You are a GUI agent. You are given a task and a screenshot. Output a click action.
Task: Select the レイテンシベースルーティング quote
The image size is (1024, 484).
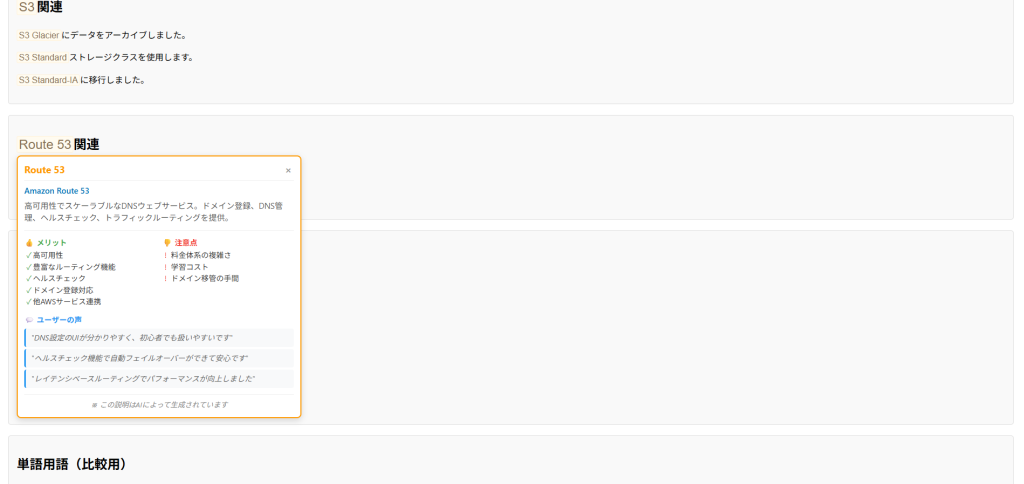click(143, 379)
